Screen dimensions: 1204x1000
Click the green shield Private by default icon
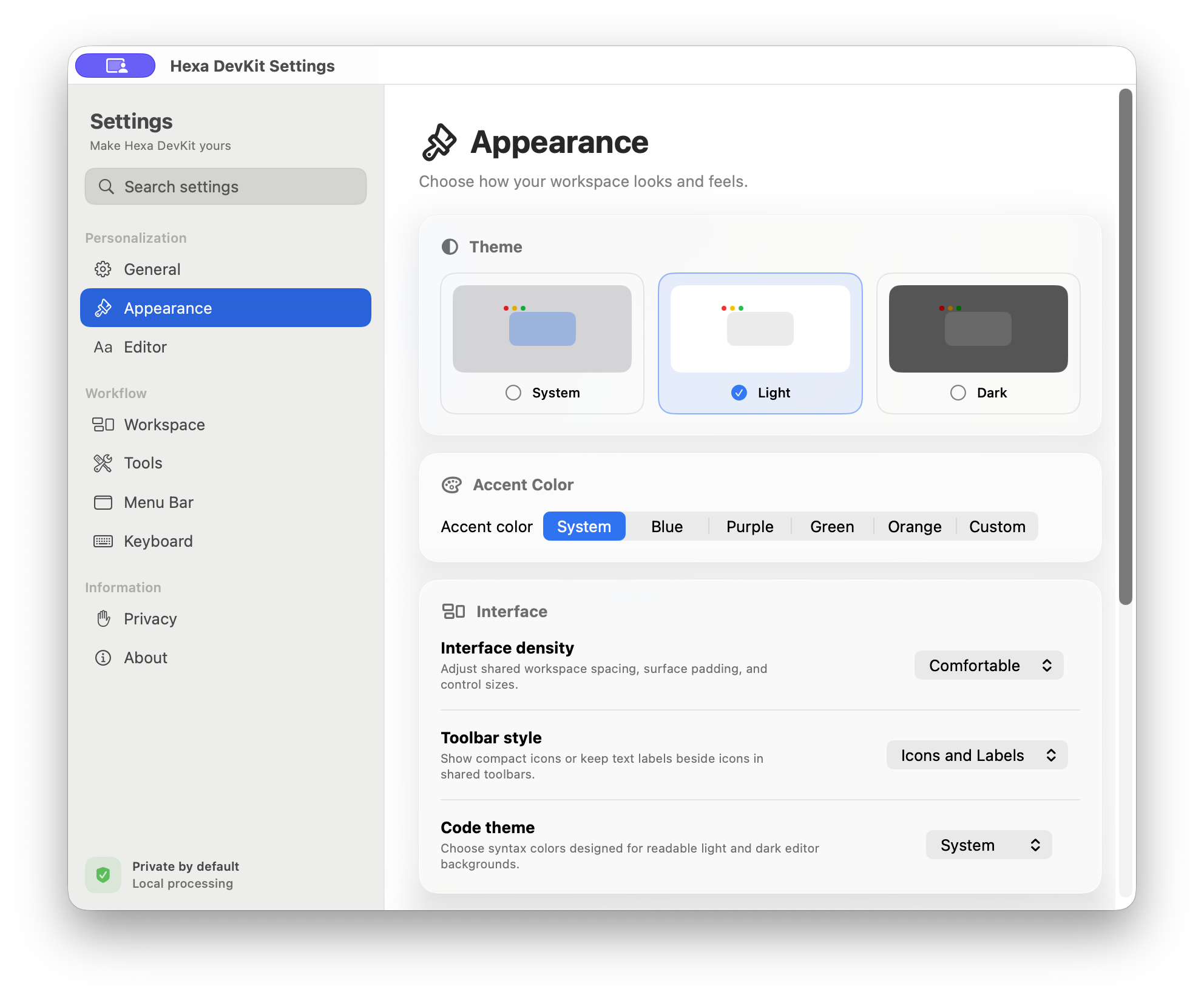click(x=103, y=875)
